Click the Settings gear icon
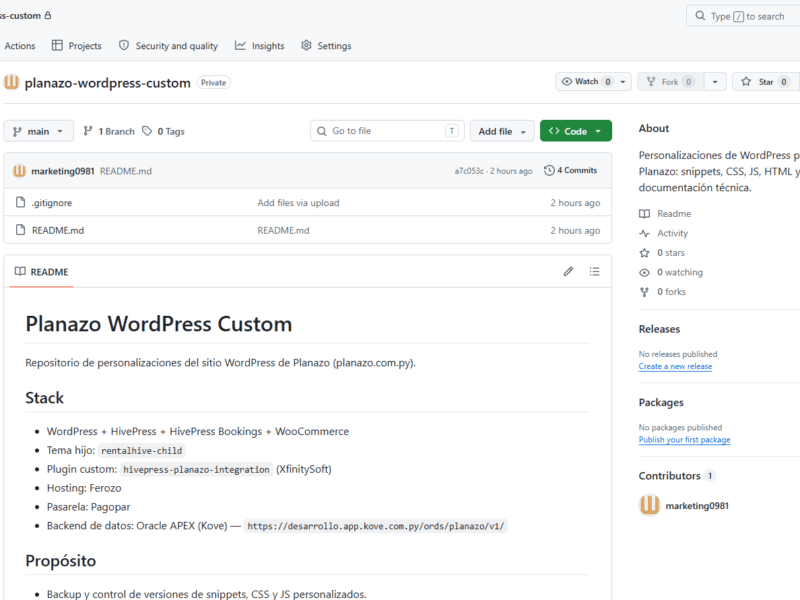This screenshot has width=800, height=600. (x=306, y=45)
